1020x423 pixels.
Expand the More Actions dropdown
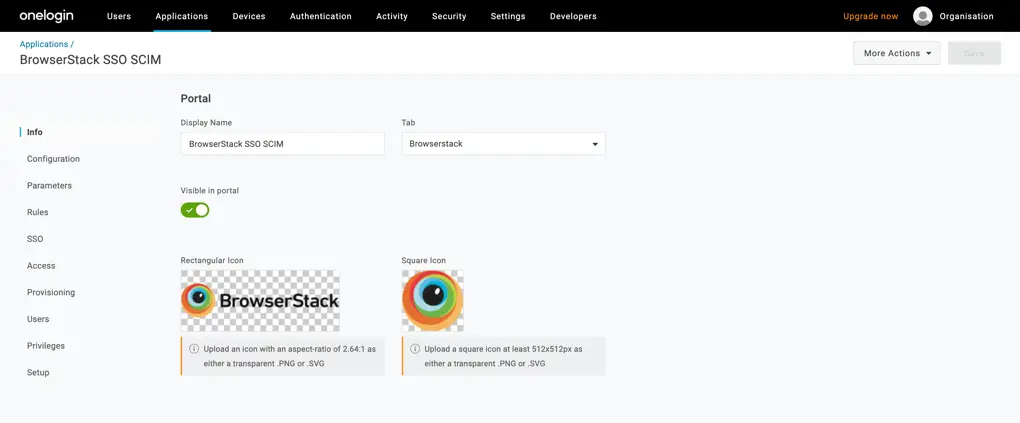(896, 53)
